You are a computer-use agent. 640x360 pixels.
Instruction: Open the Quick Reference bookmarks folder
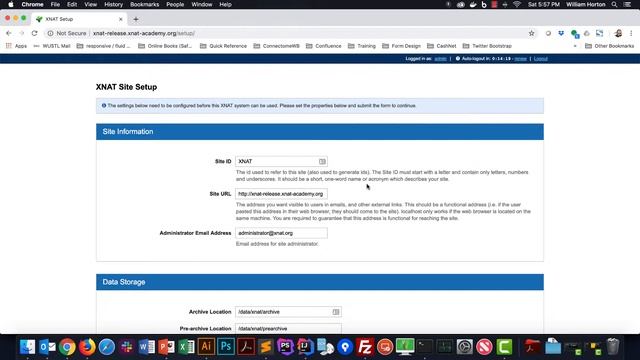[x=223, y=46]
